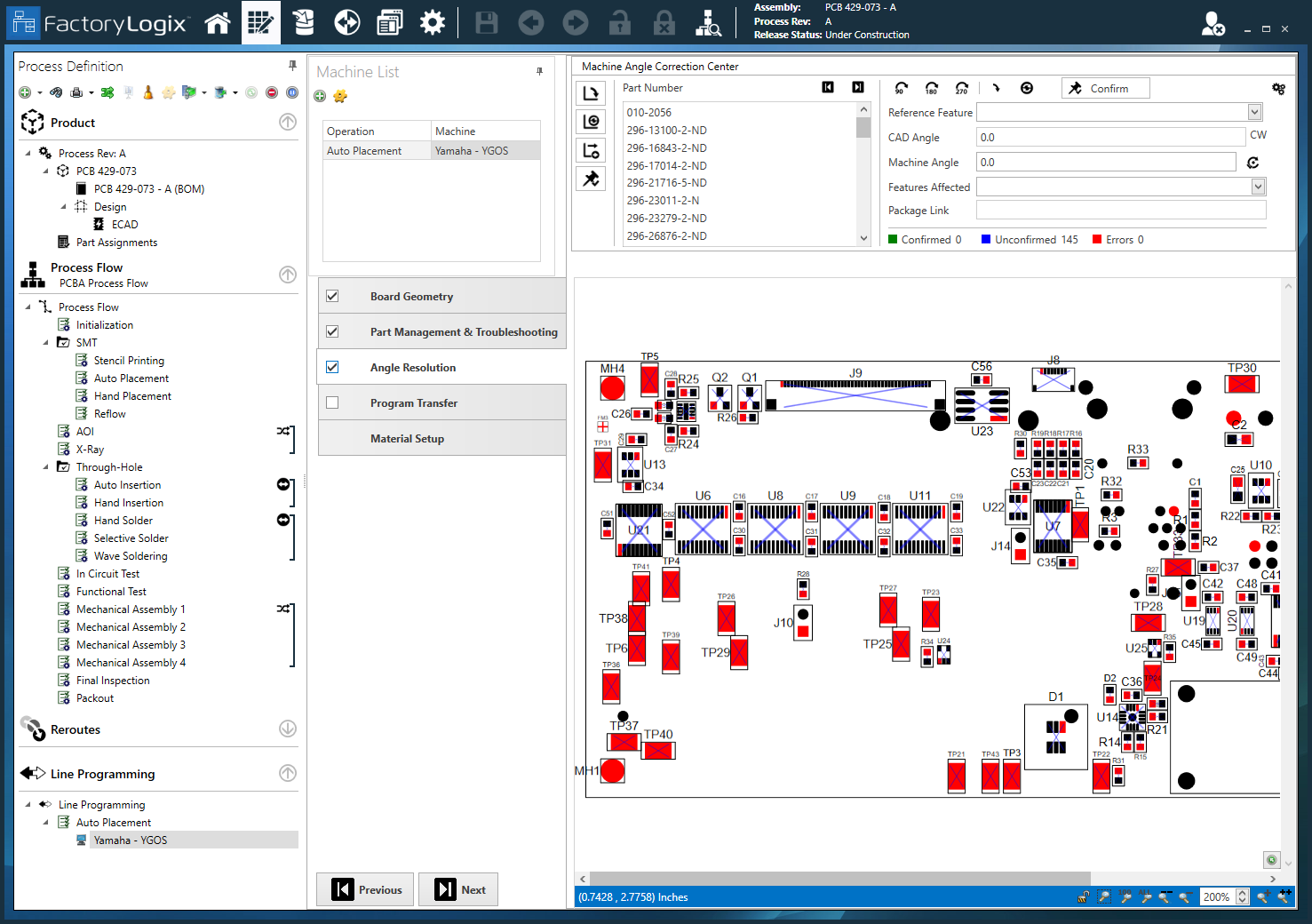Enable the Program Transfer checkbox
Viewport: 1312px width, 924px height.
332,402
